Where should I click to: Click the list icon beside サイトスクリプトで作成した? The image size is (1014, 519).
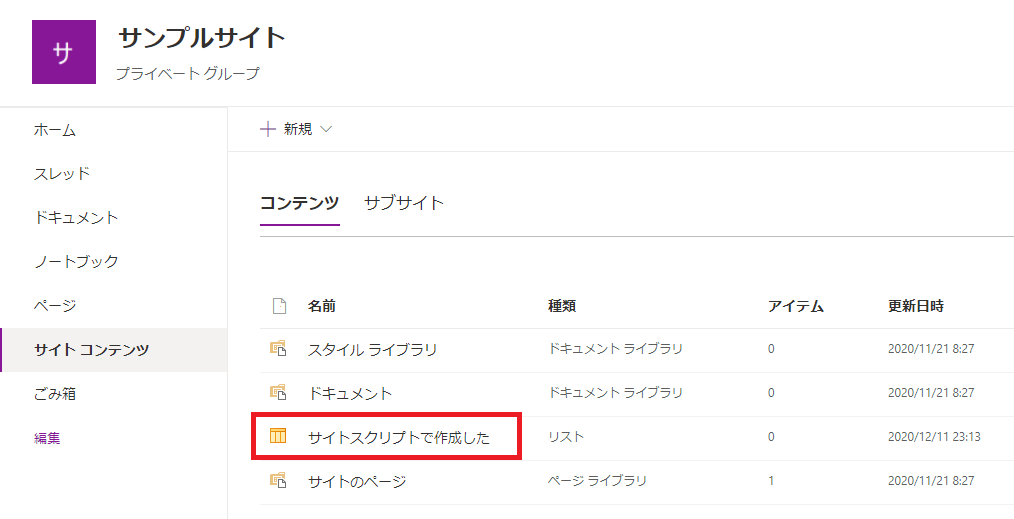tap(278, 437)
